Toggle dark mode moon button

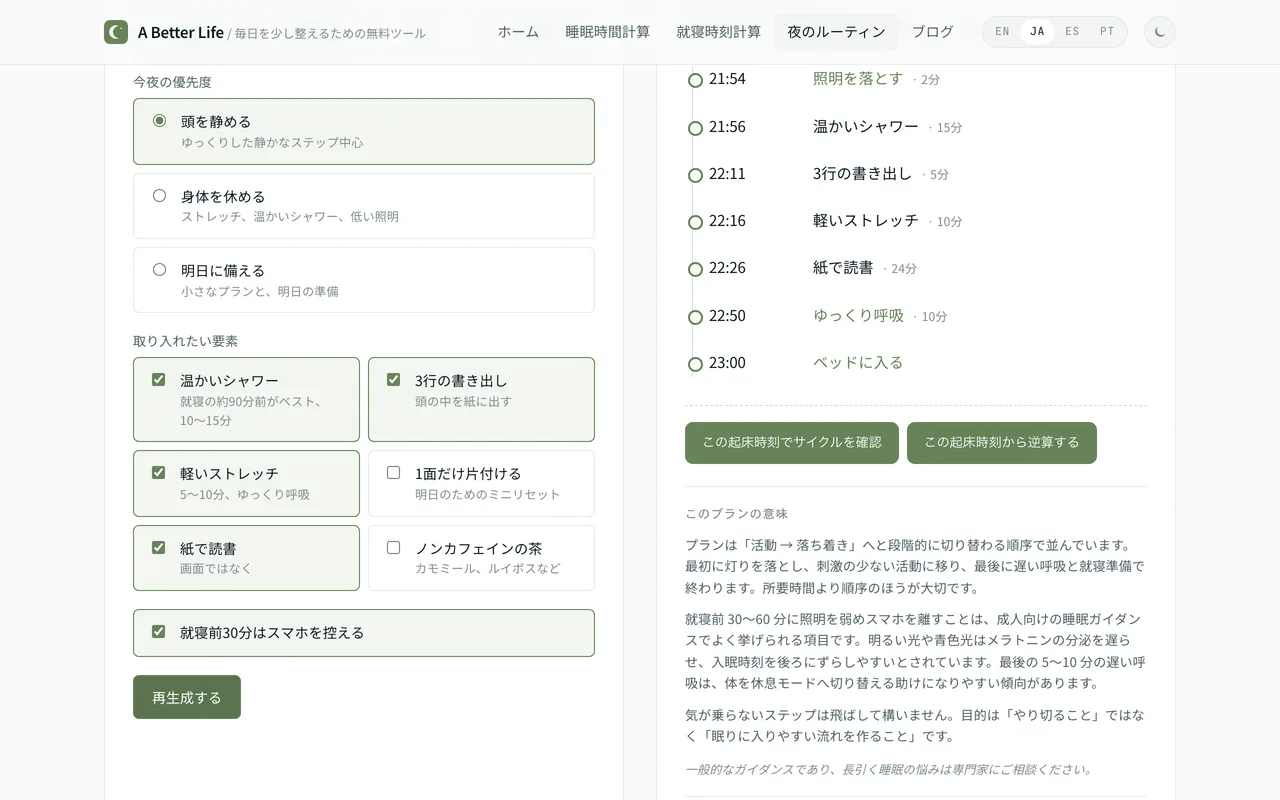click(1160, 32)
